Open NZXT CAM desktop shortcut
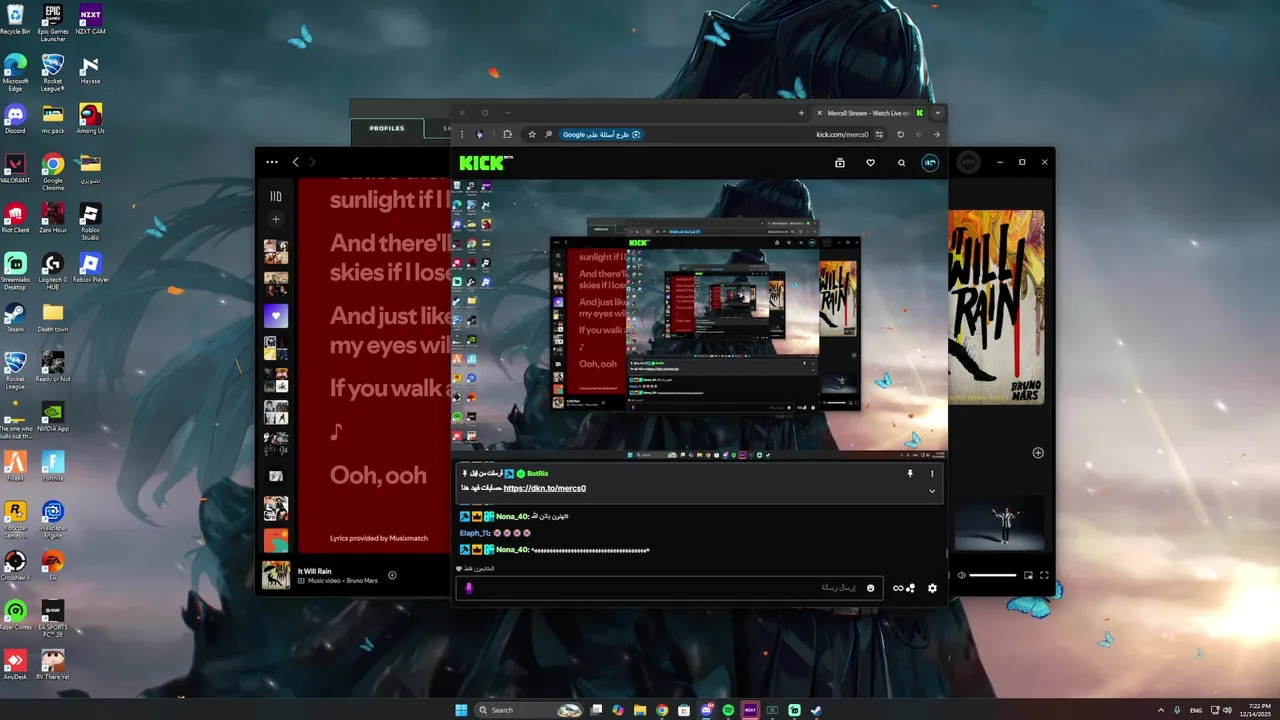The image size is (1280, 720). coord(90,19)
